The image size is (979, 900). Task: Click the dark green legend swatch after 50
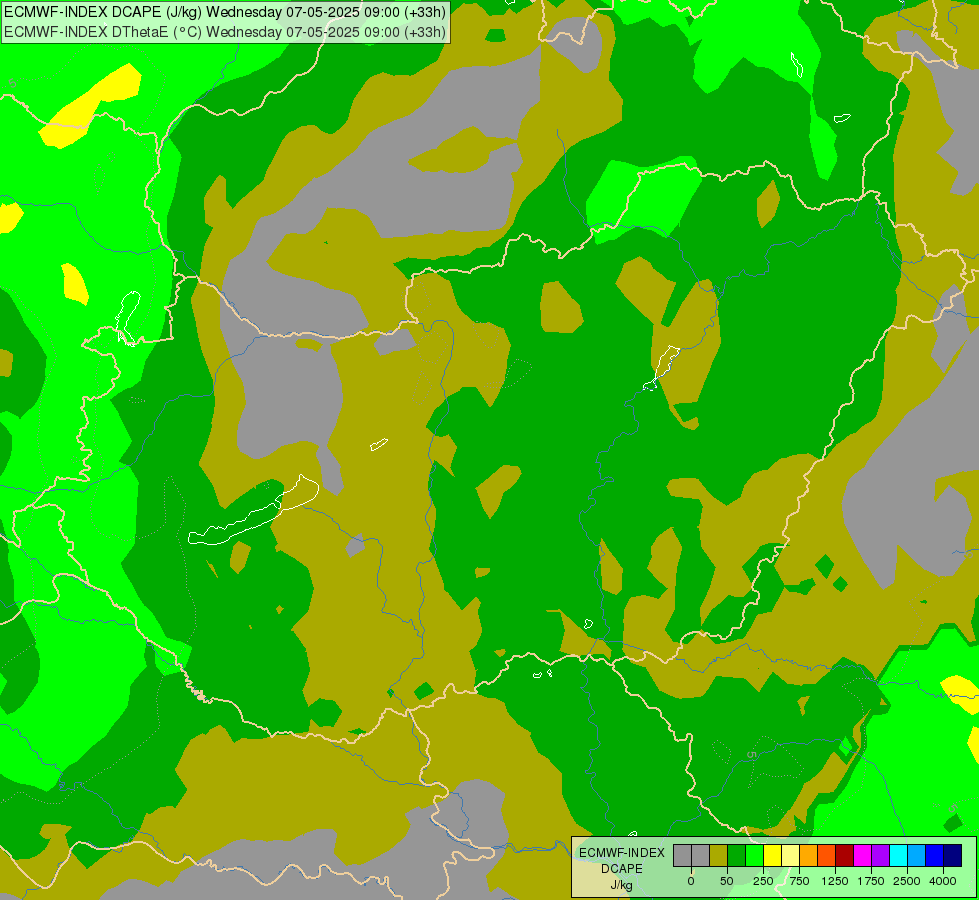(x=737, y=856)
